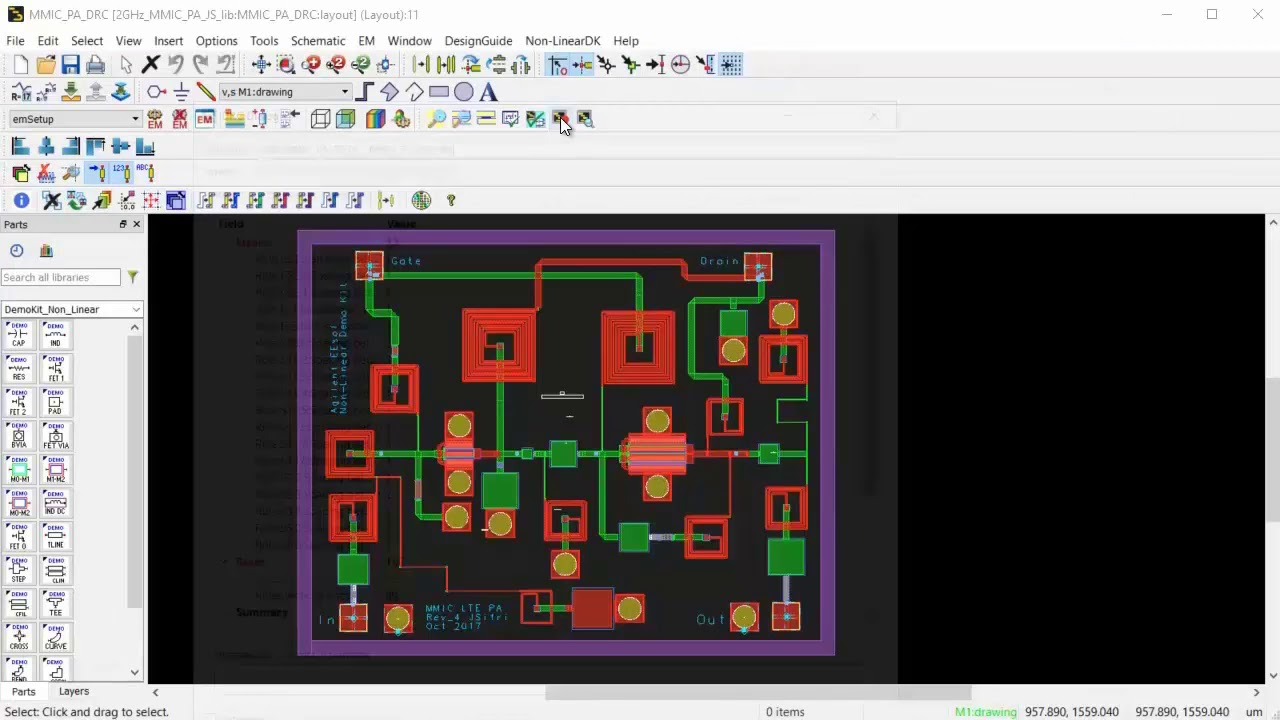Screen dimensions: 1280x720
Task: Open the emSetup dropdown
Action: 135,119
